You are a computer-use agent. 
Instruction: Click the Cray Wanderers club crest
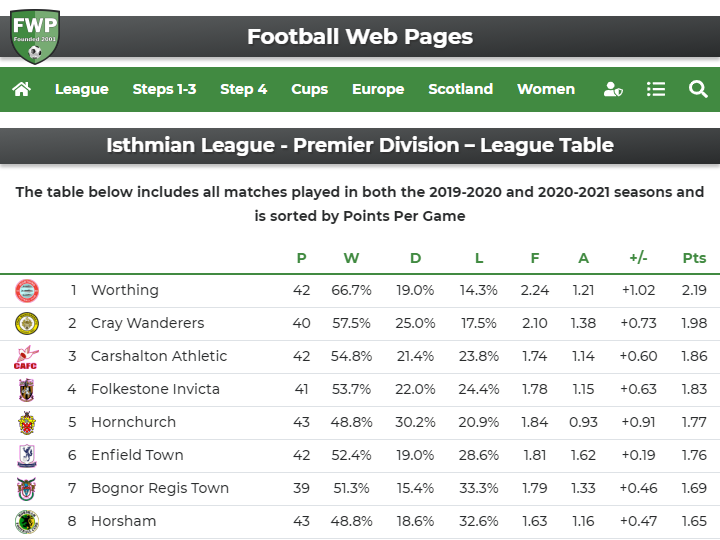27,324
